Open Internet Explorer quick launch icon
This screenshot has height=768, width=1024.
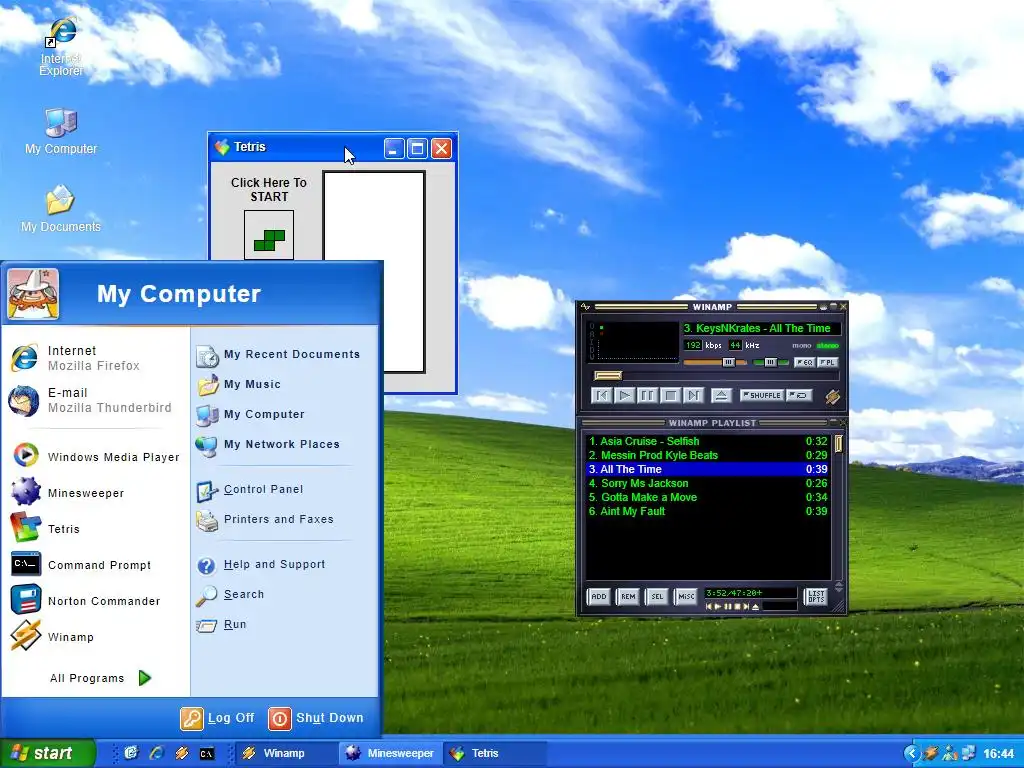[x=157, y=753]
